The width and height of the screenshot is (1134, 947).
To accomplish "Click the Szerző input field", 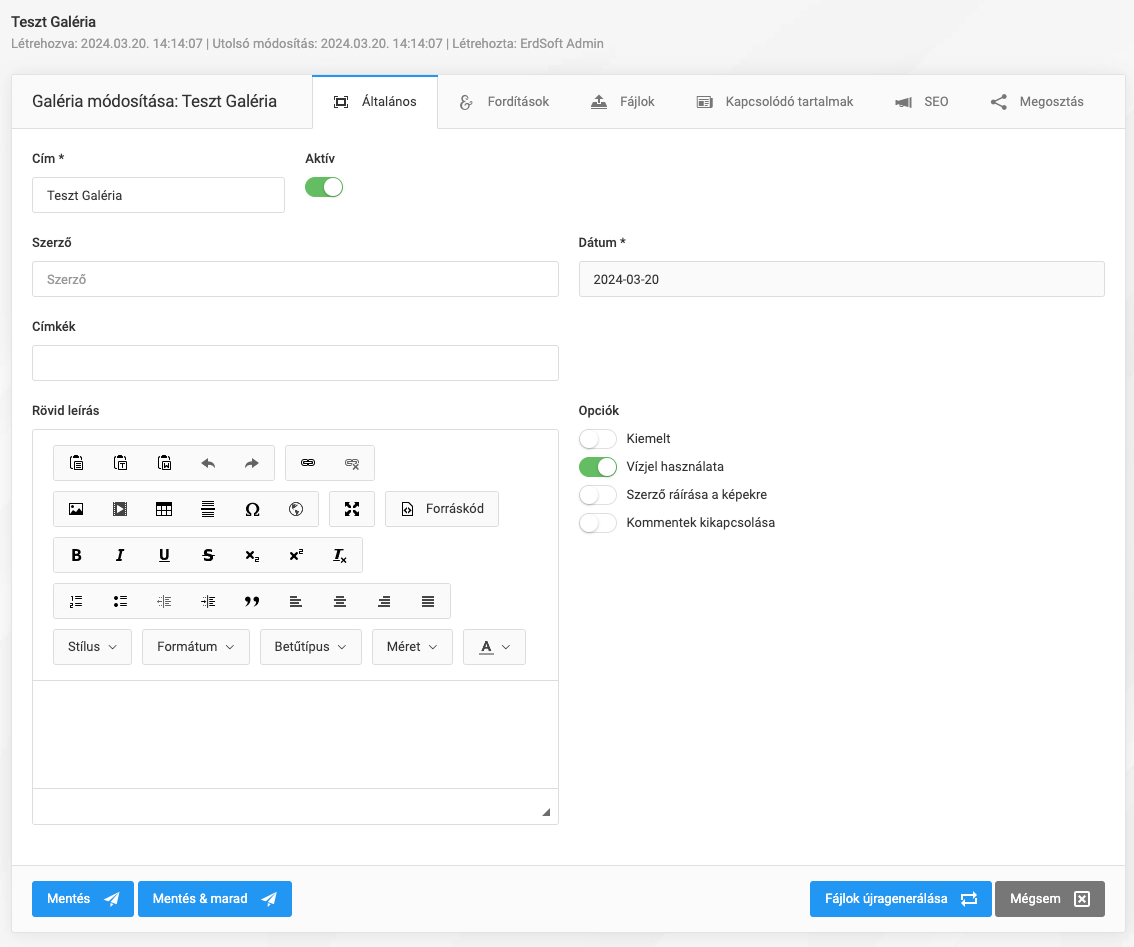I will [x=295, y=279].
